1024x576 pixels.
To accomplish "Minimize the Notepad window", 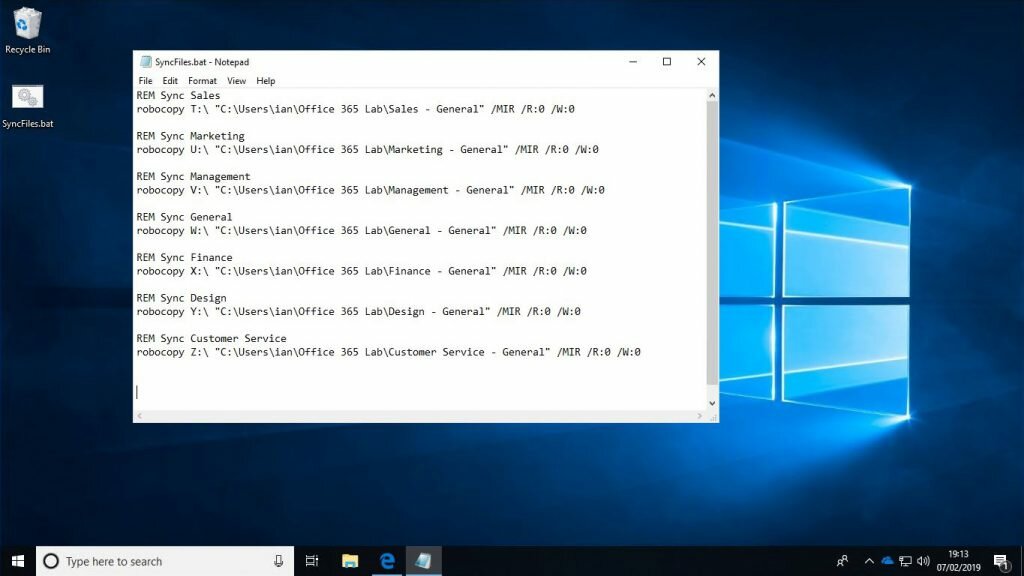I will click(x=633, y=62).
